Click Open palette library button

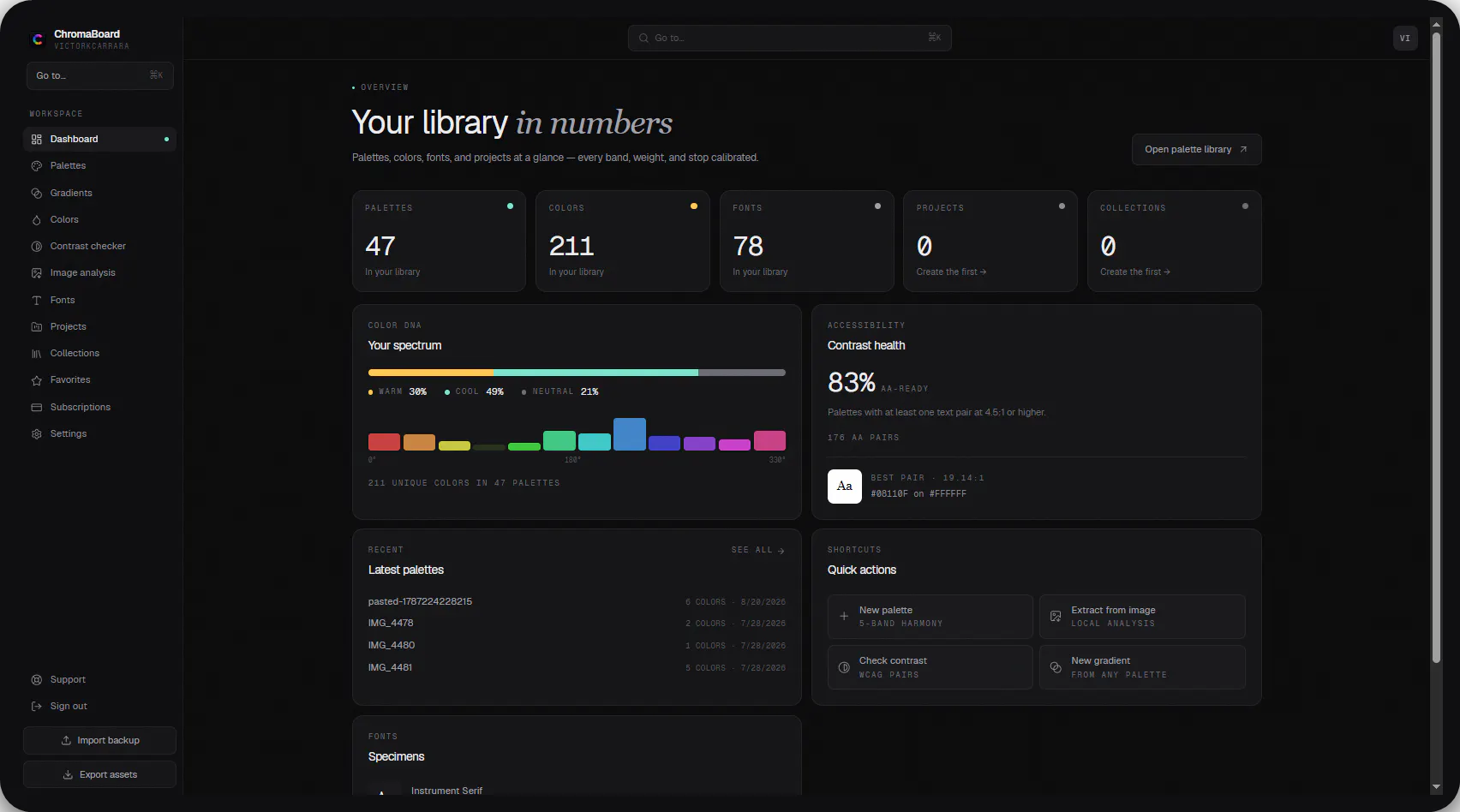1196,149
